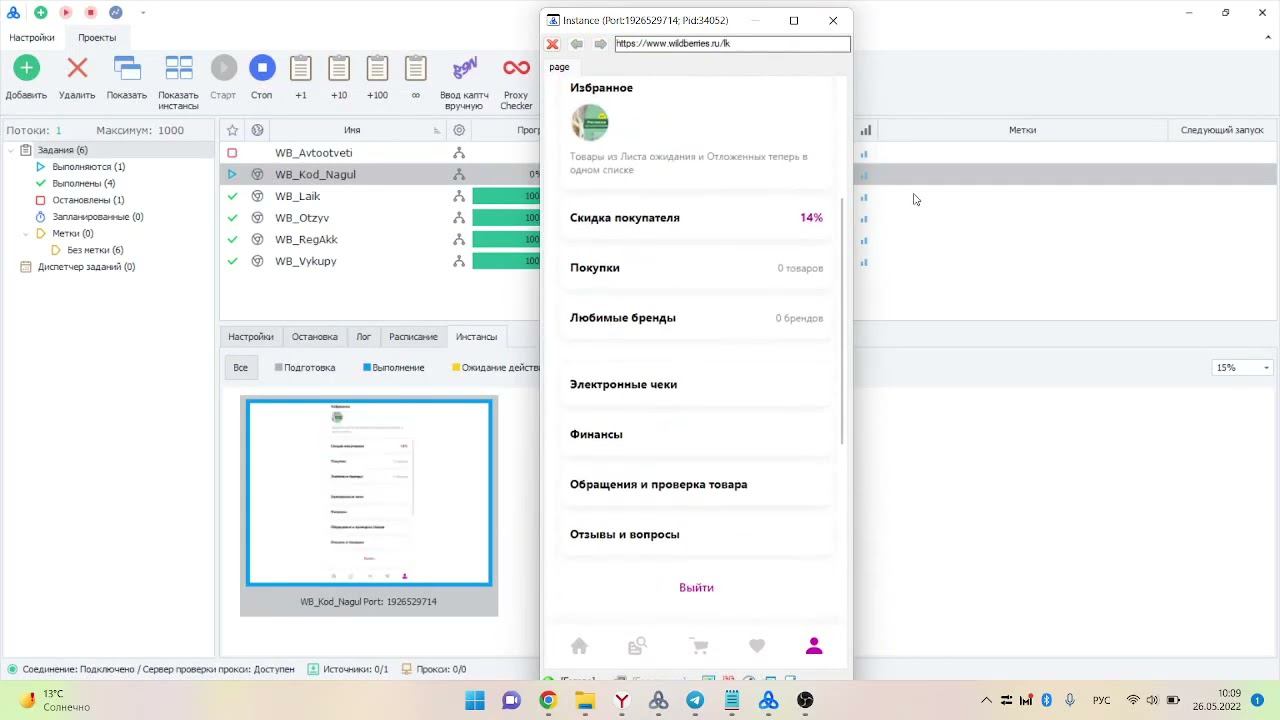Click the statistics icon for WB_Laik row
1280x720 pixels.
(864, 197)
